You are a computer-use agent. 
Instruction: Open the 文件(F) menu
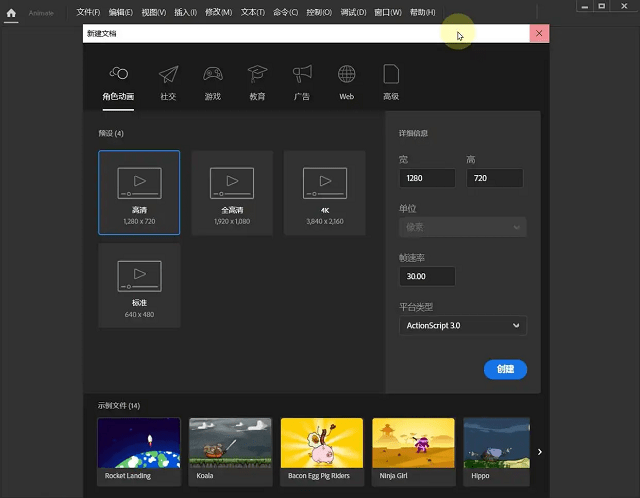(89, 13)
